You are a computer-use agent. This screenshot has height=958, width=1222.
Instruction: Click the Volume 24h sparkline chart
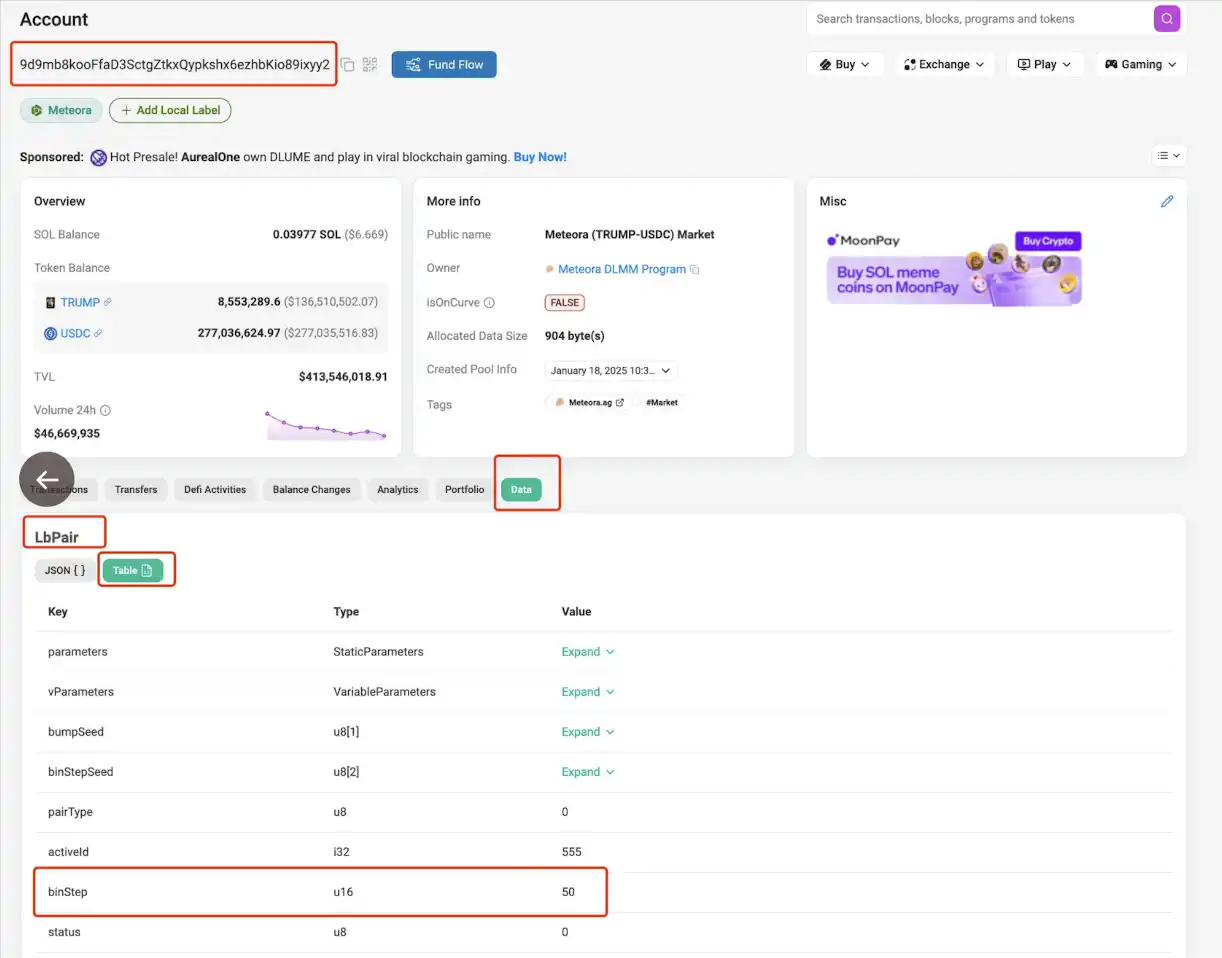(325, 425)
